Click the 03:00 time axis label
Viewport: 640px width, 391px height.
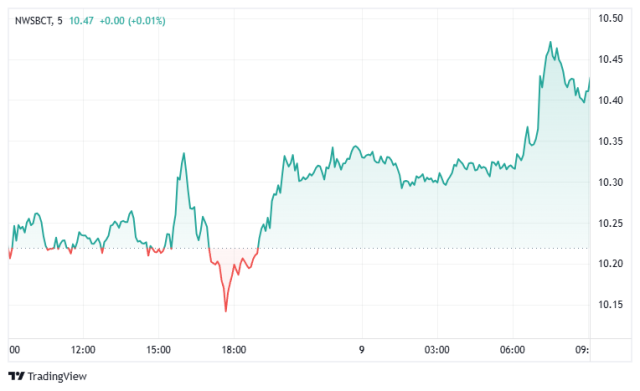[437, 350]
